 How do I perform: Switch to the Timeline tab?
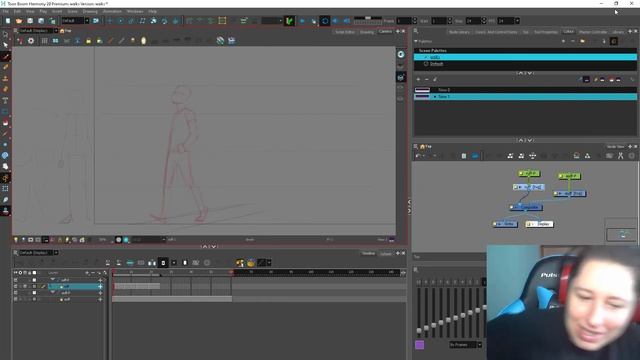(368, 253)
